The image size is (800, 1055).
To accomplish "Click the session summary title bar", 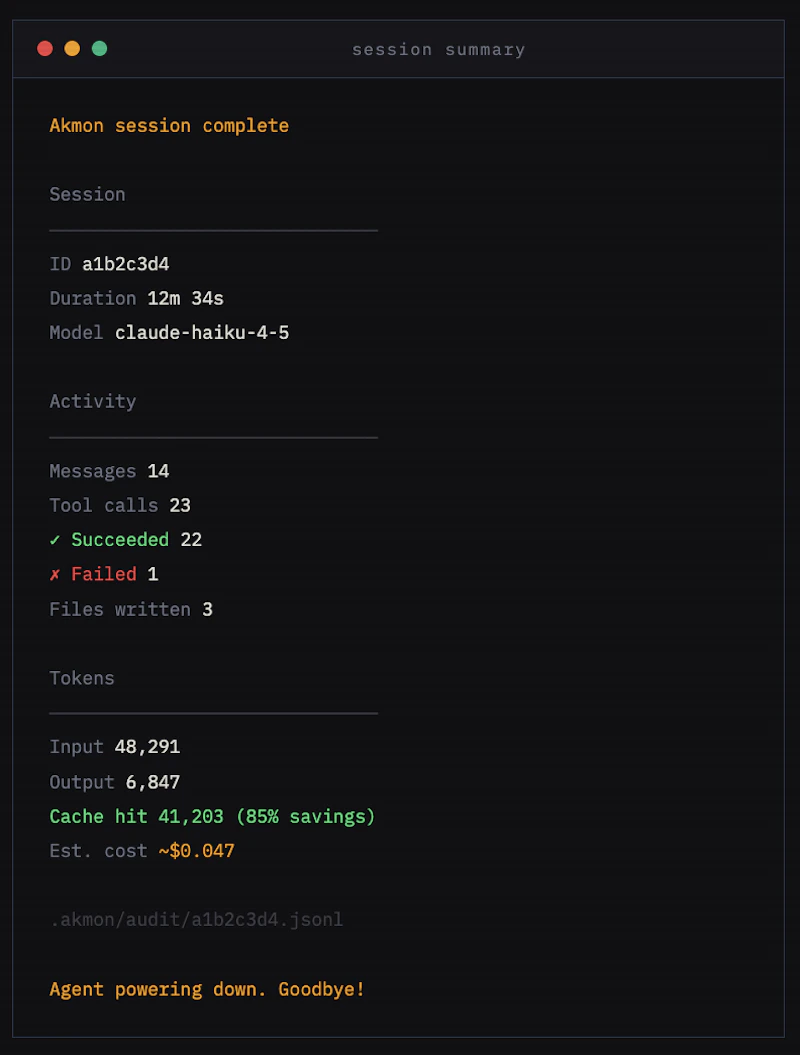I will [438, 49].
